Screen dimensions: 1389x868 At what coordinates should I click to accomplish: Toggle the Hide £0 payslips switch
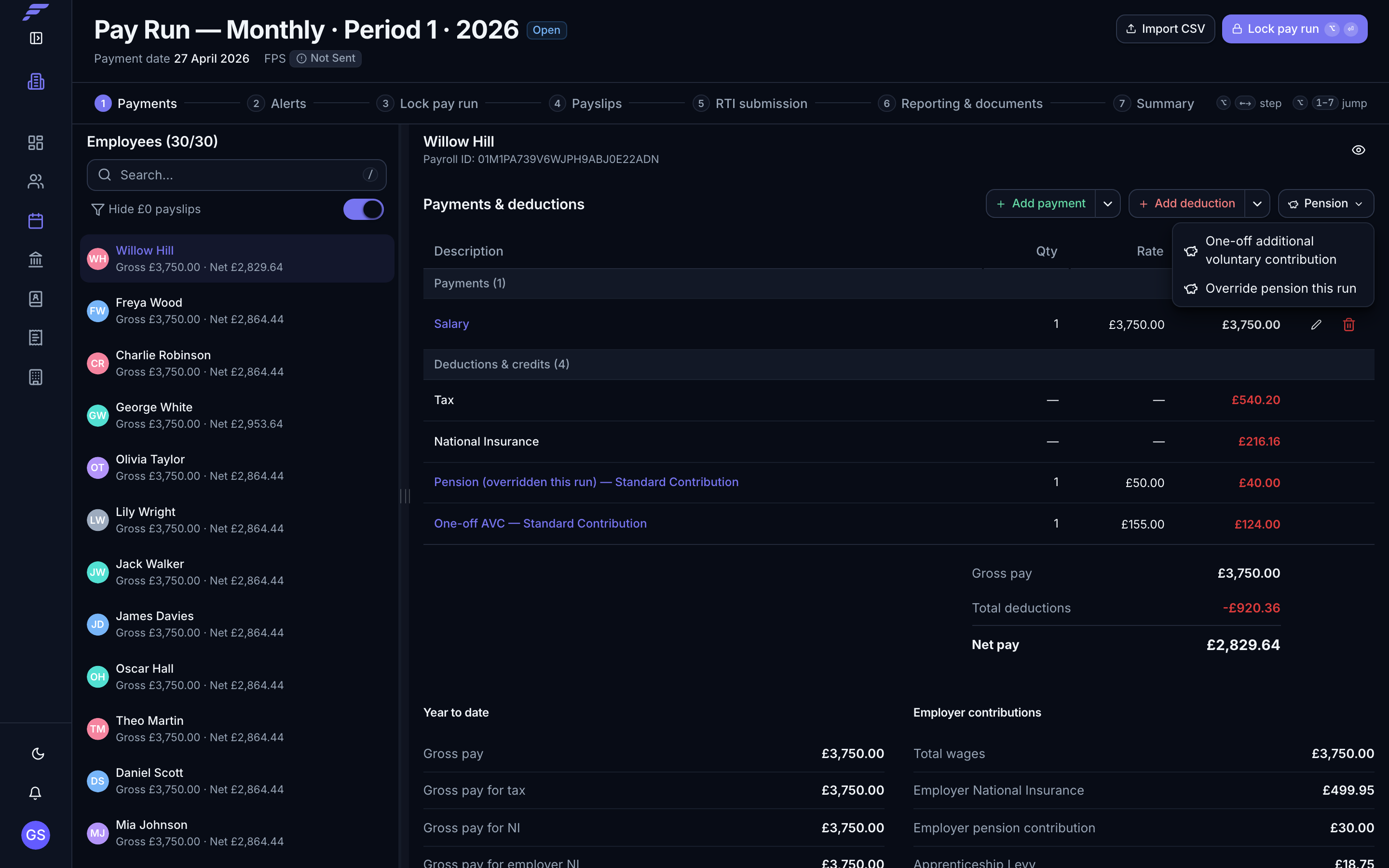tap(363, 210)
